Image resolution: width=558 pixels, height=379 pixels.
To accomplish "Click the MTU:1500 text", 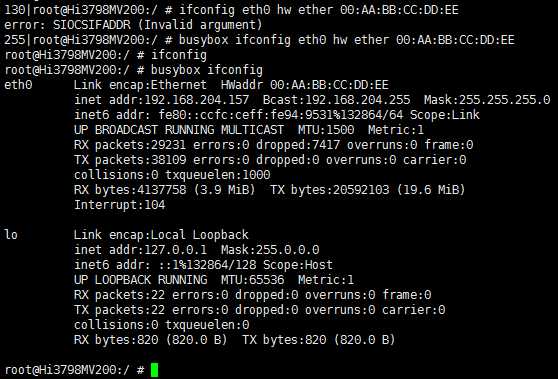I will click(326, 130).
